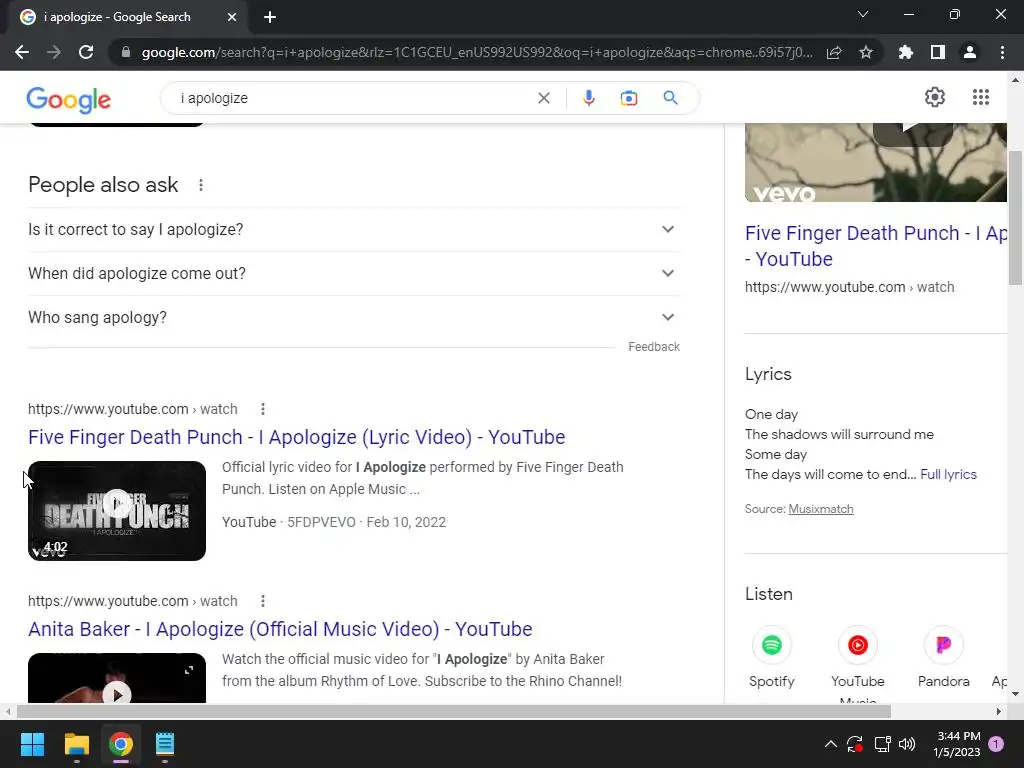
Task: Open the Chrome three-dot menu
Action: (1002, 52)
